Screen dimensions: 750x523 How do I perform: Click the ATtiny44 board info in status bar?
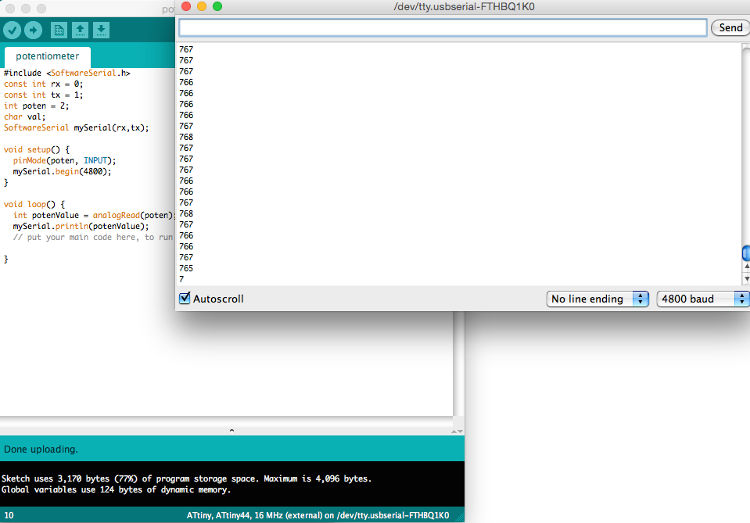click(318, 515)
